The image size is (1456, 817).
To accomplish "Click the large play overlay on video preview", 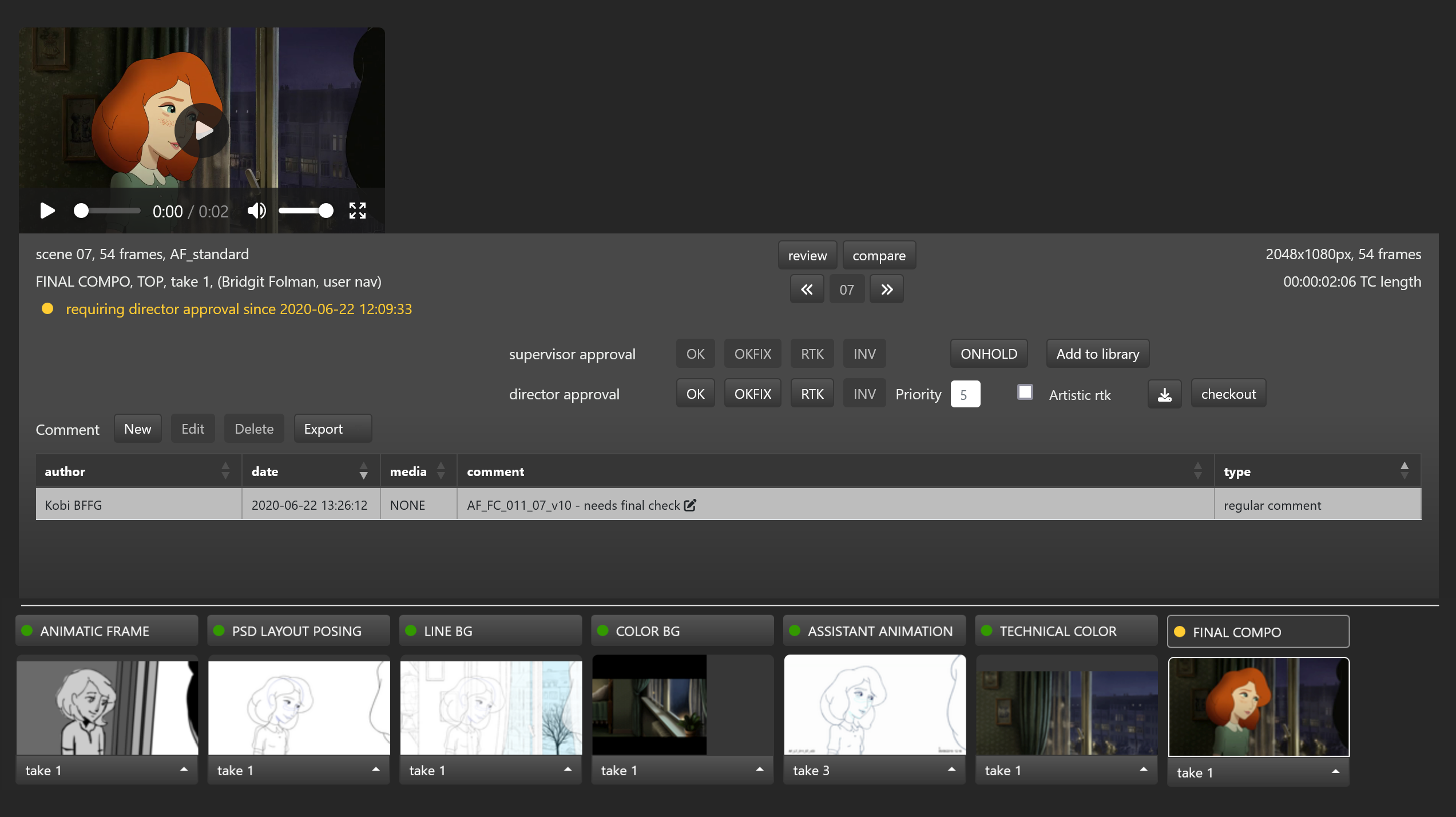I will pyautogui.click(x=202, y=130).
